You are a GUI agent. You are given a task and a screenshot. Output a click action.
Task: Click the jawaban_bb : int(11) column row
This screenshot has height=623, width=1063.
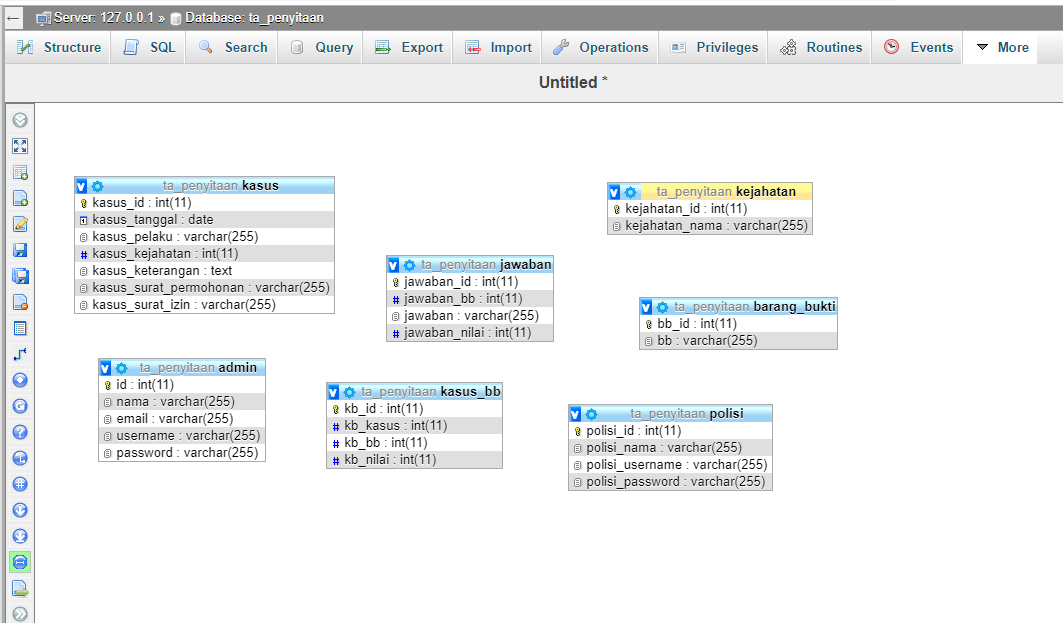(470, 299)
